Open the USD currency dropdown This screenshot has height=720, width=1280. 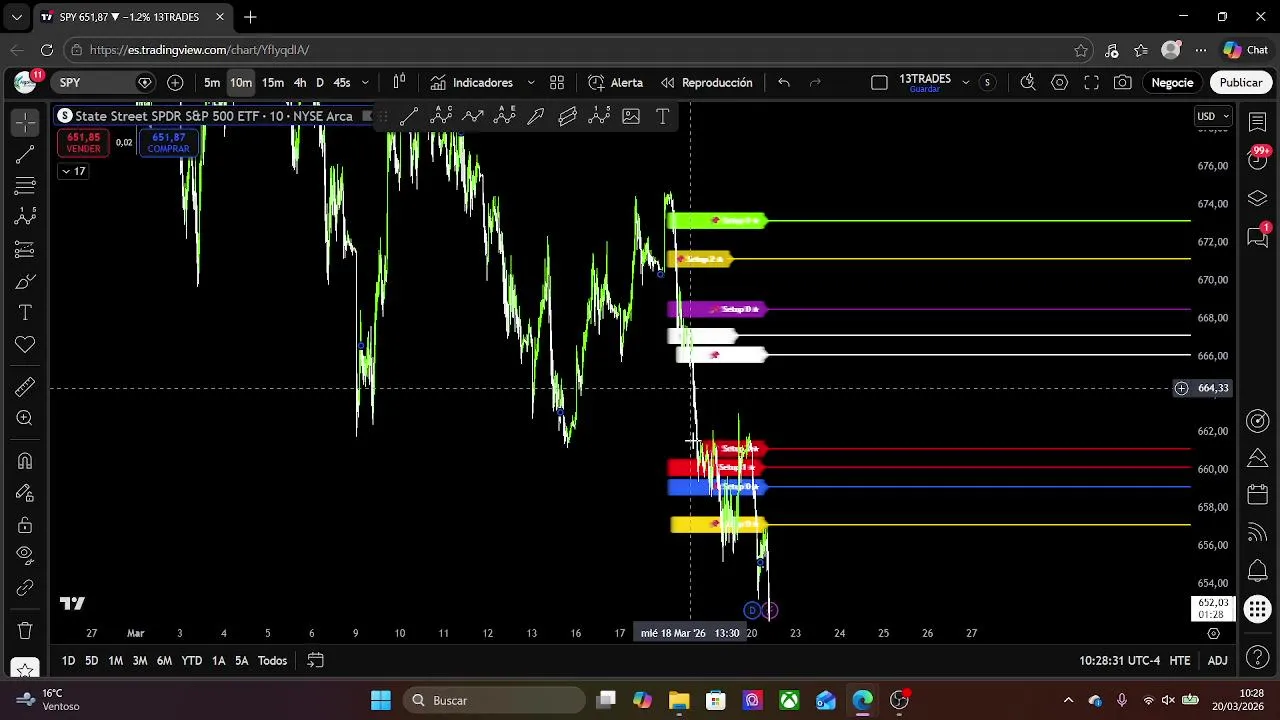click(x=1213, y=117)
